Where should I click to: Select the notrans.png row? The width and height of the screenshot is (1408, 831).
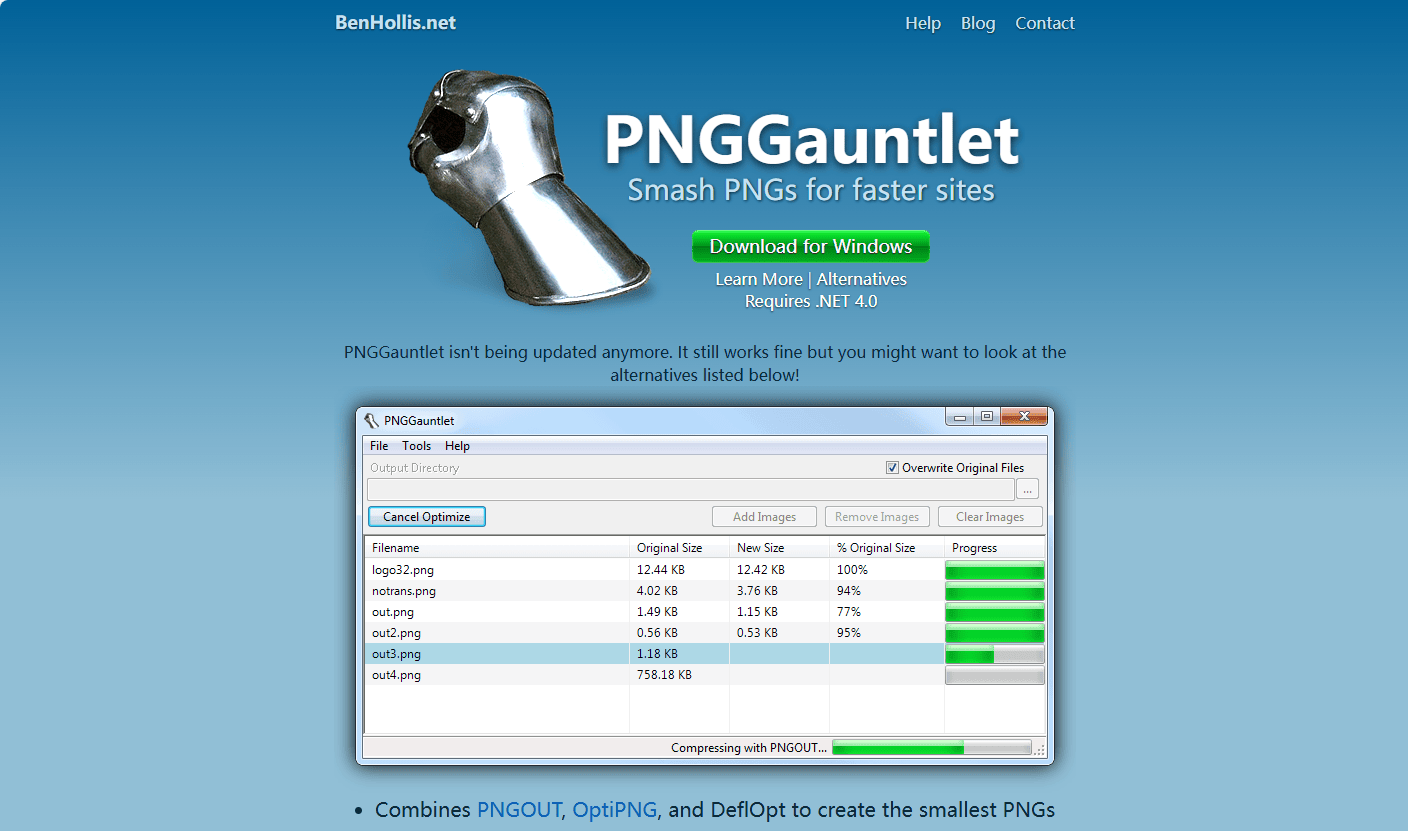[x=705, y=591]
